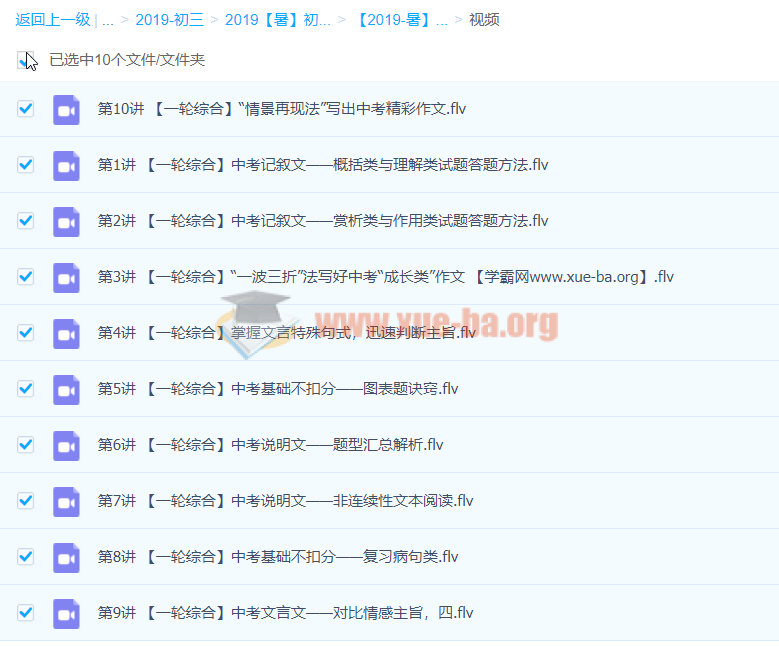Viewport: 779px width, 650px height.
Task: Open 【2019-暑】... breadcrumb folder
Action: click(402, 20)
